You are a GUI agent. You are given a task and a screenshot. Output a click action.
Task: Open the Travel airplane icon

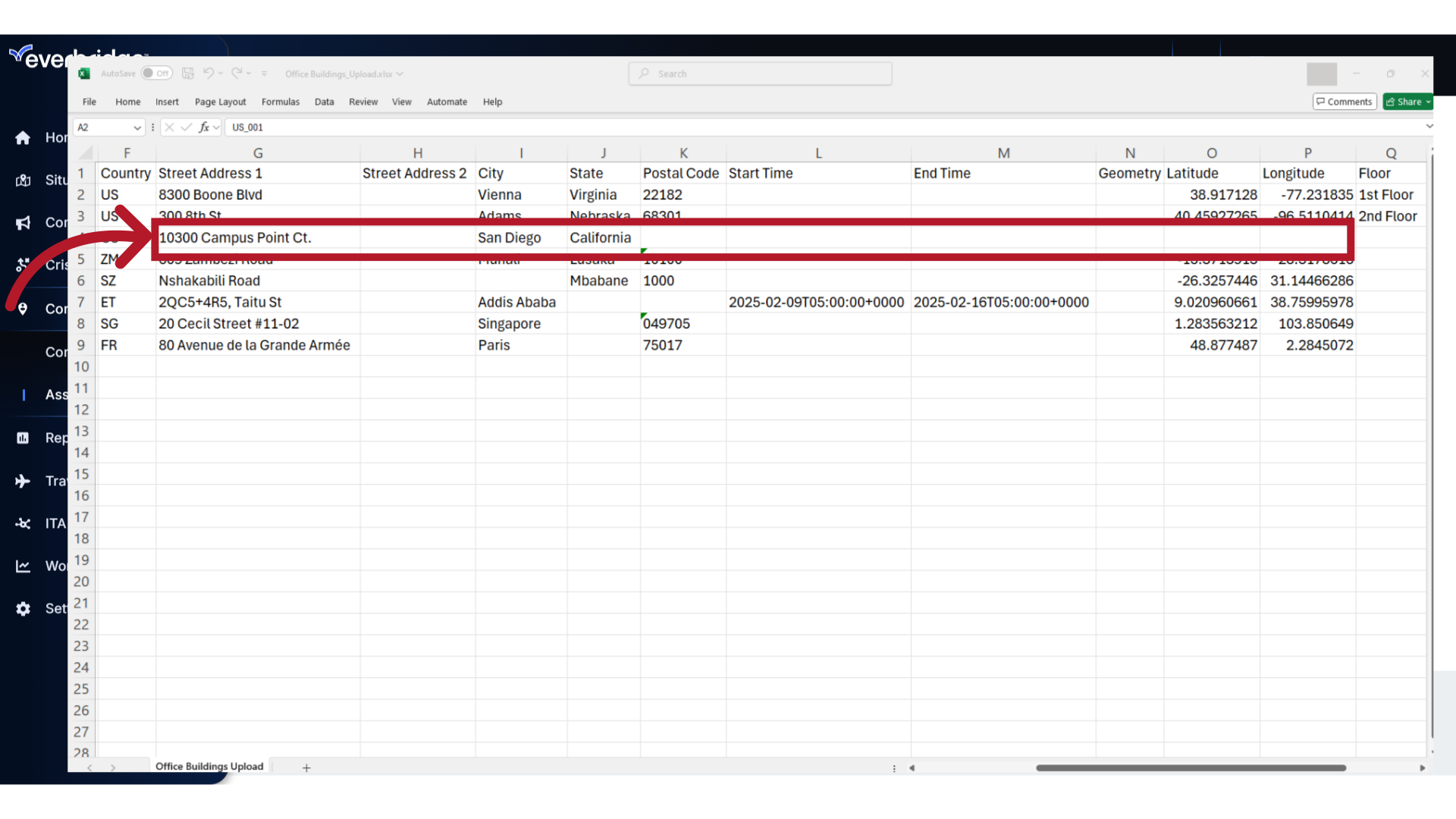click(22, 481)
